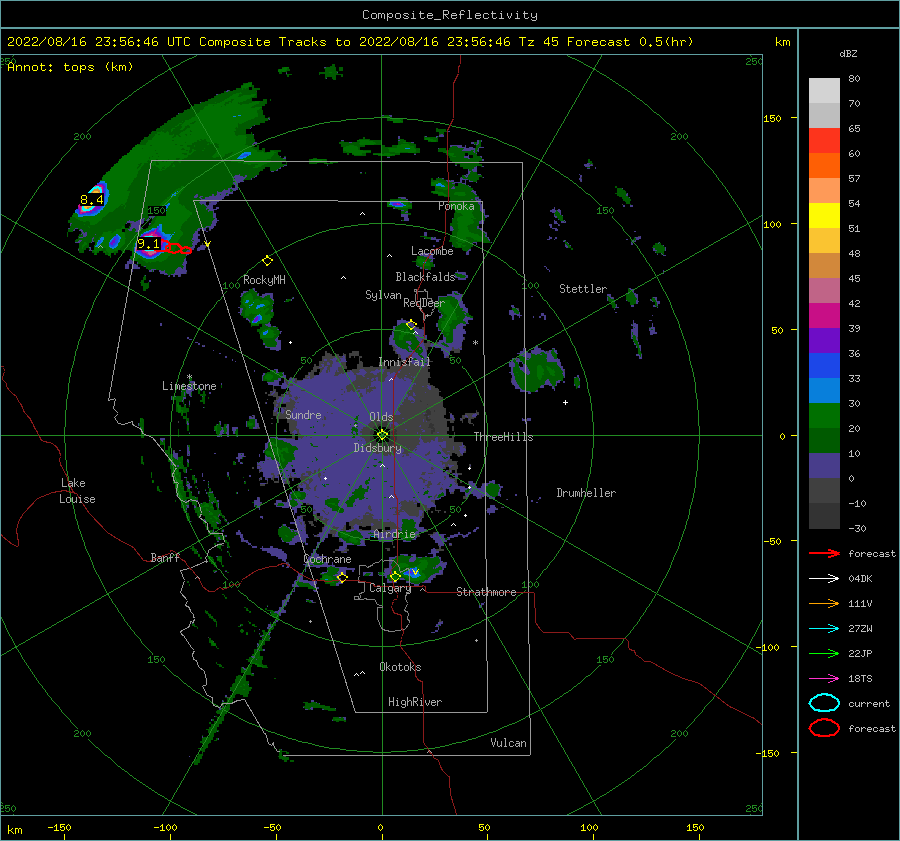This screenshot has width=900, height=841.
Task: Click the Vulcan label
Action: click(508, 743)
